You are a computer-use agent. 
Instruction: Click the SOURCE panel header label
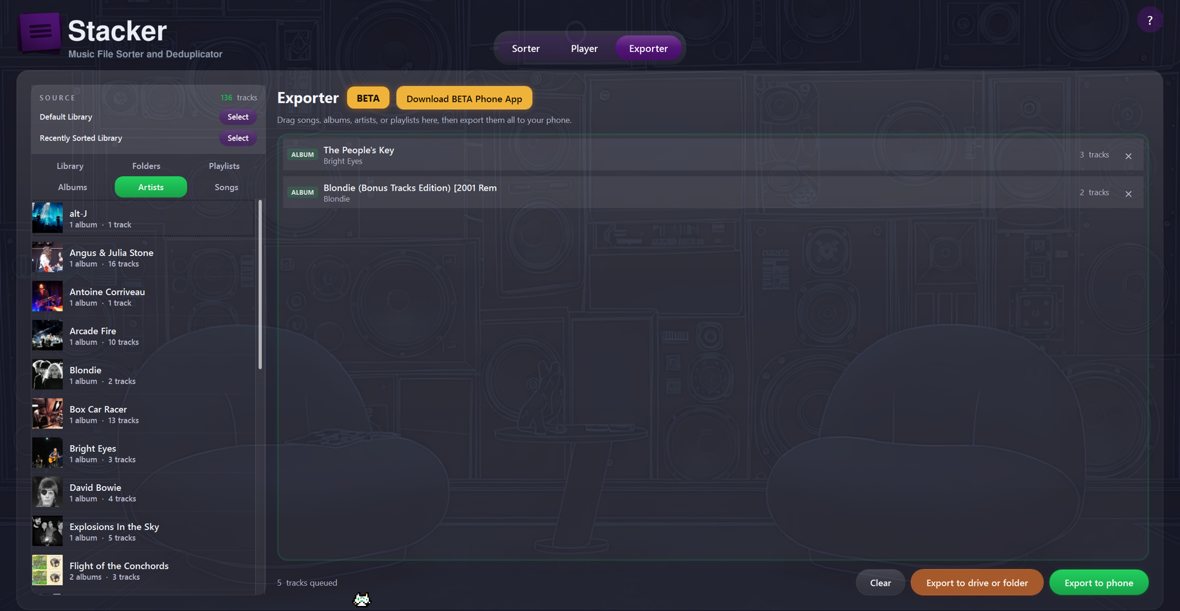pyautogui.click(x=58, y=98)
